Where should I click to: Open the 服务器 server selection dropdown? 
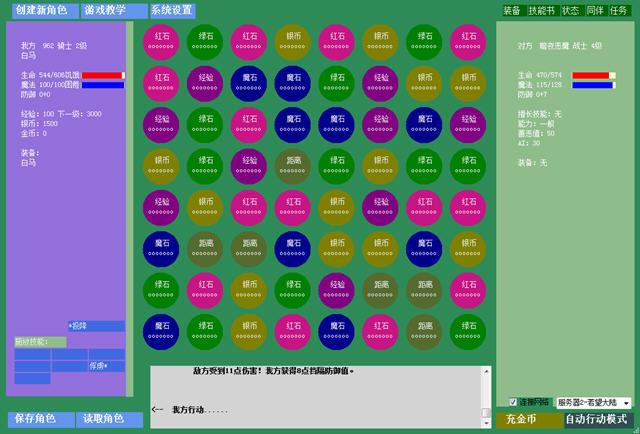[594, 402]
